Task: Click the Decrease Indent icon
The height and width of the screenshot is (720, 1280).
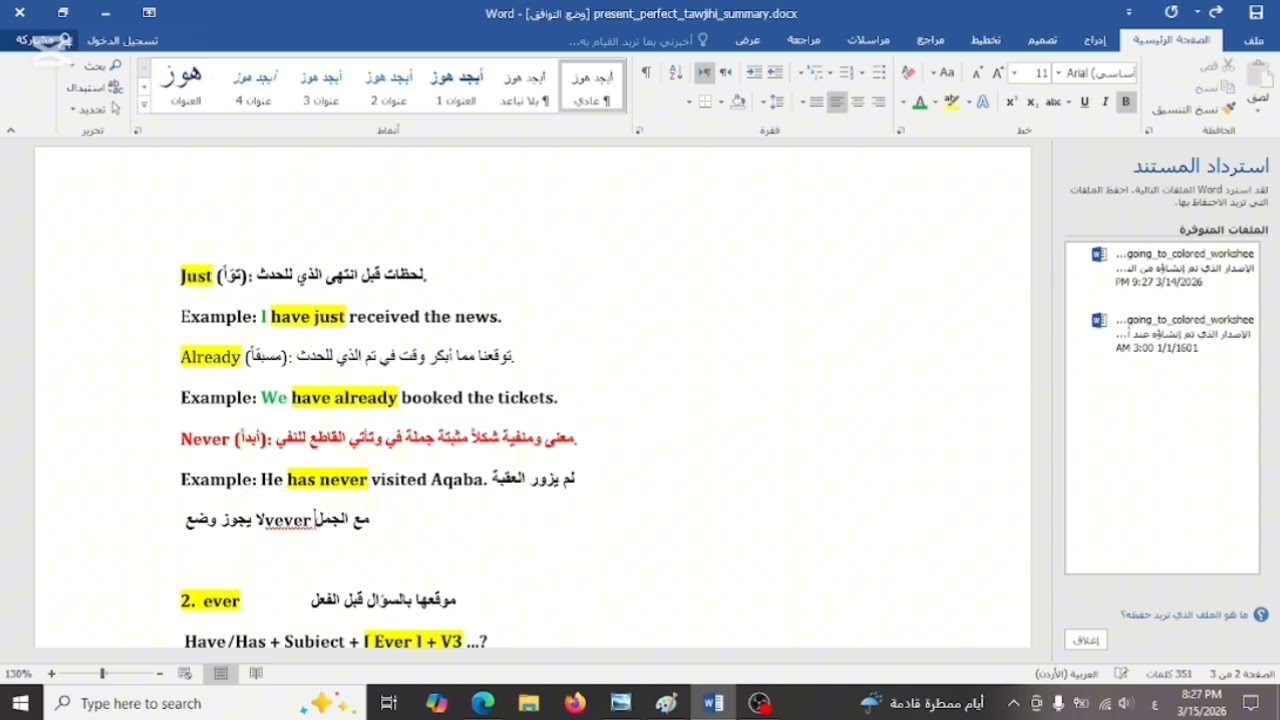Action: click(775, 73)
